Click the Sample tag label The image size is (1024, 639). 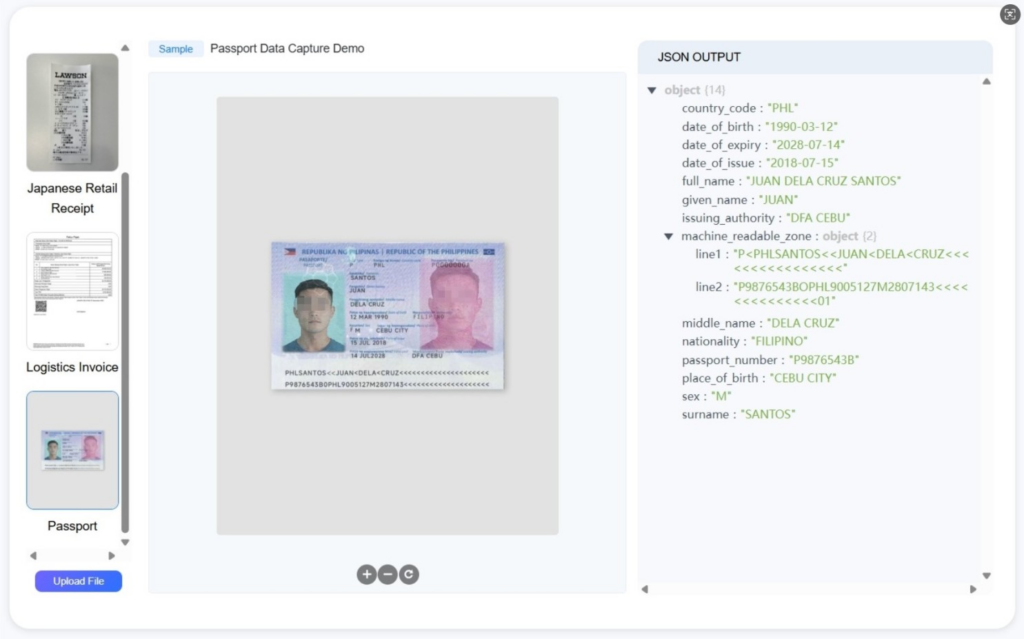(x=176, y=49)
